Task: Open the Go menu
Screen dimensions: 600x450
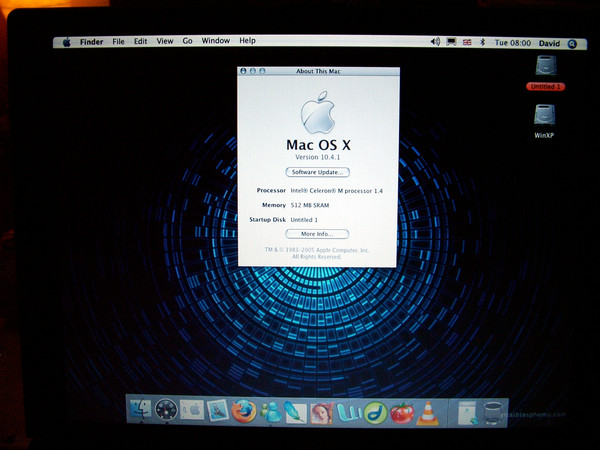Action: pos(187,41)
